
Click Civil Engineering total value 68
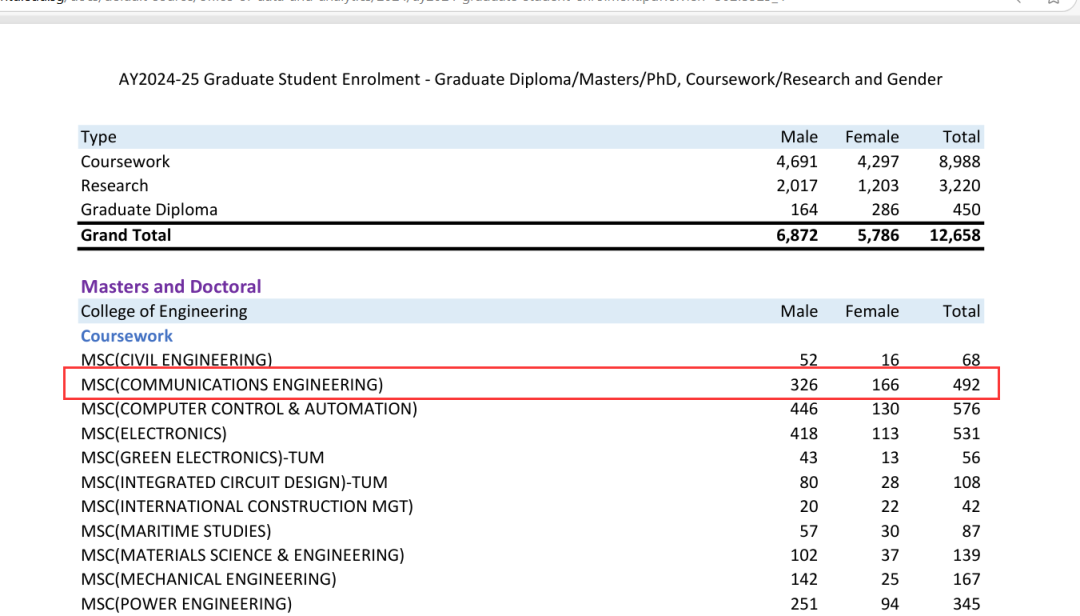tap(971, 360)
